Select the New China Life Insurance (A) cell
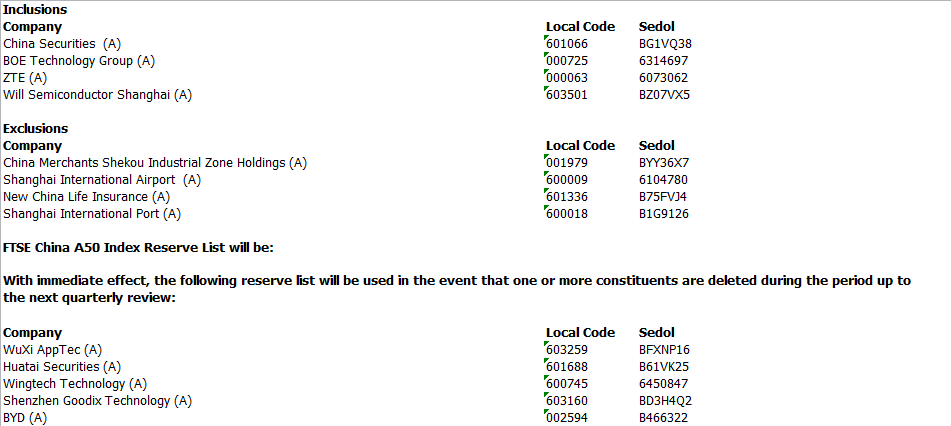Viewport: 951px width, 426px height. pyautogui.click(x=86, y=197)
